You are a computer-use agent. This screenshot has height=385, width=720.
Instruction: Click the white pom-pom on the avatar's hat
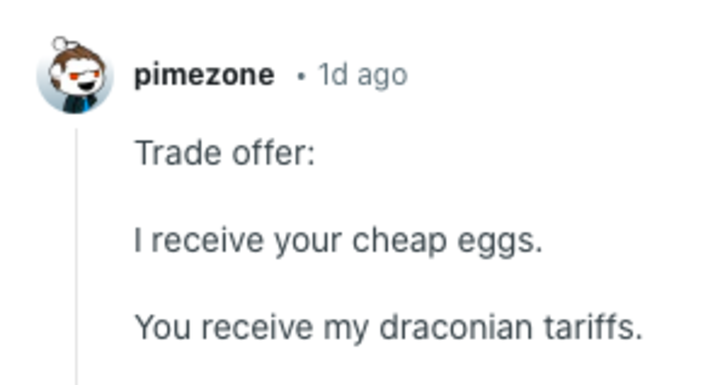(x=60, y=44)
